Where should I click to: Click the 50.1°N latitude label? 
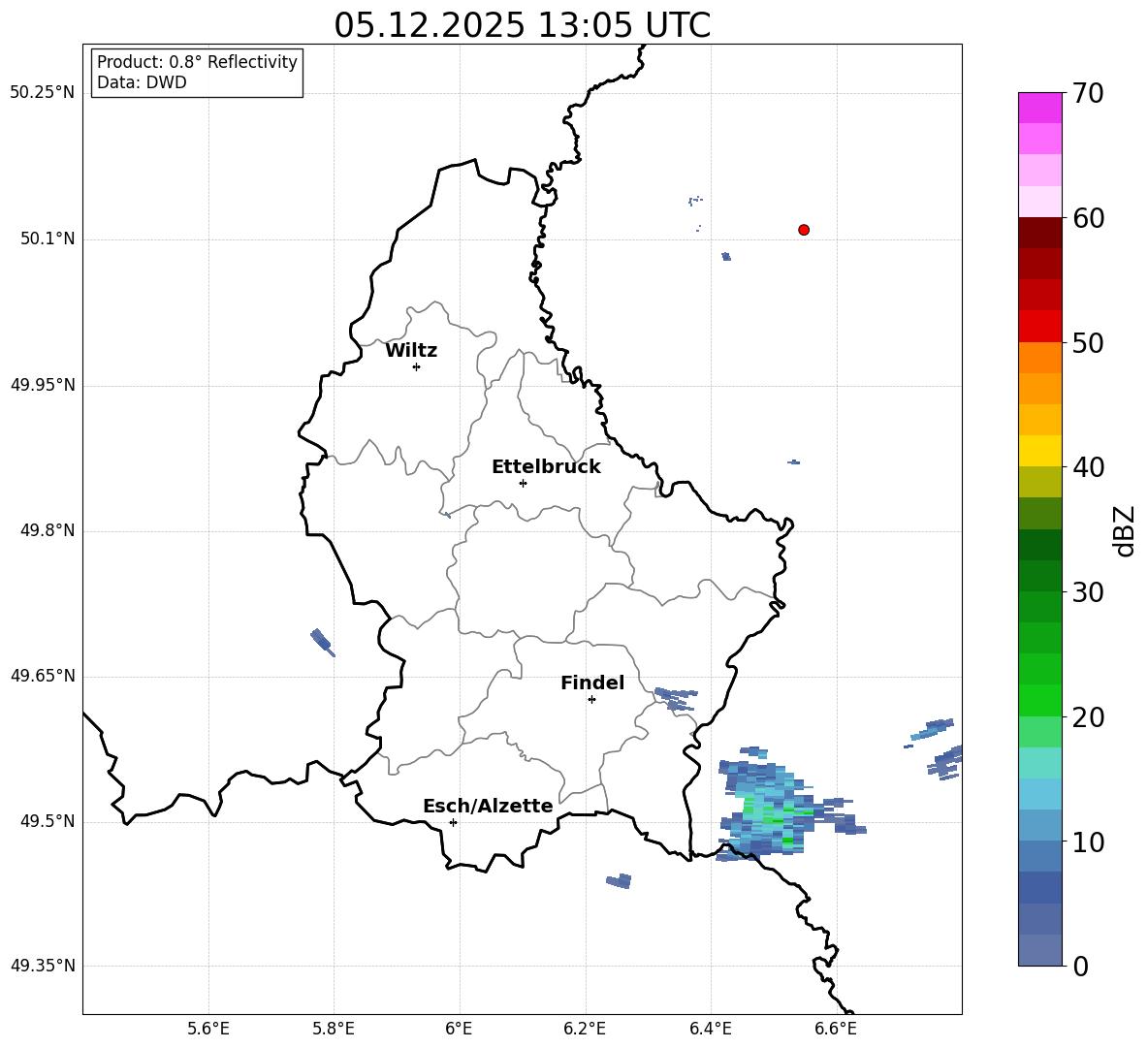[x=48, y=239]
